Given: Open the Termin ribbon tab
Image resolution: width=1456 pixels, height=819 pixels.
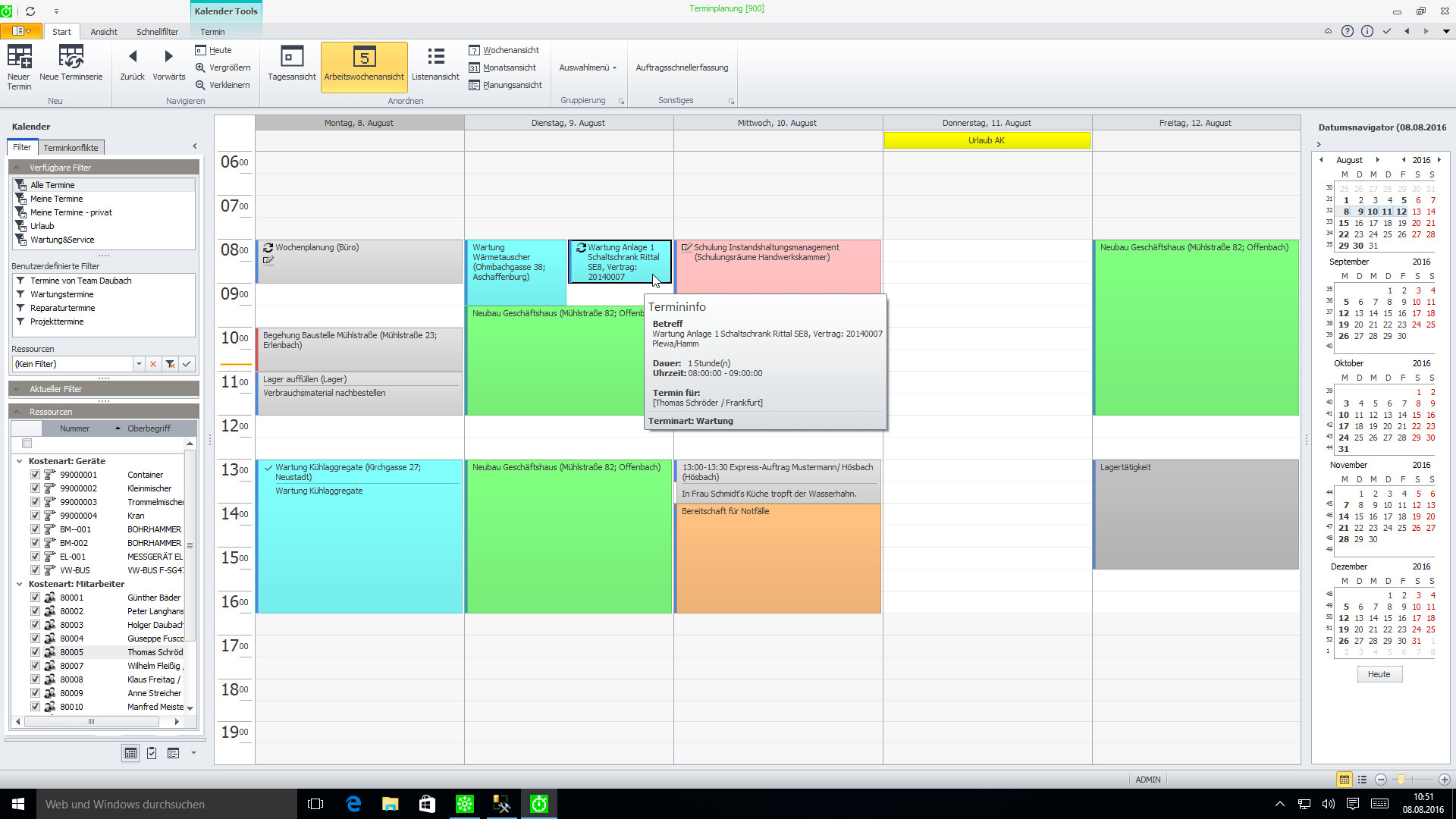Looking at the screenshot, I should pyautogui.click(x=212, y=32).
